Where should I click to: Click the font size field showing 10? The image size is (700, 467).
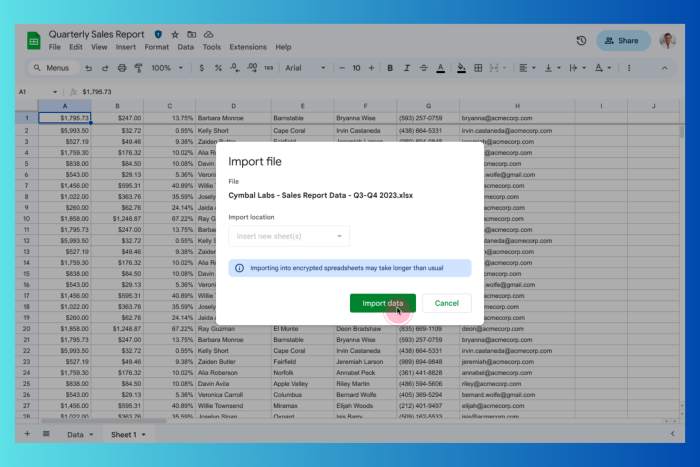coord(356,68)
